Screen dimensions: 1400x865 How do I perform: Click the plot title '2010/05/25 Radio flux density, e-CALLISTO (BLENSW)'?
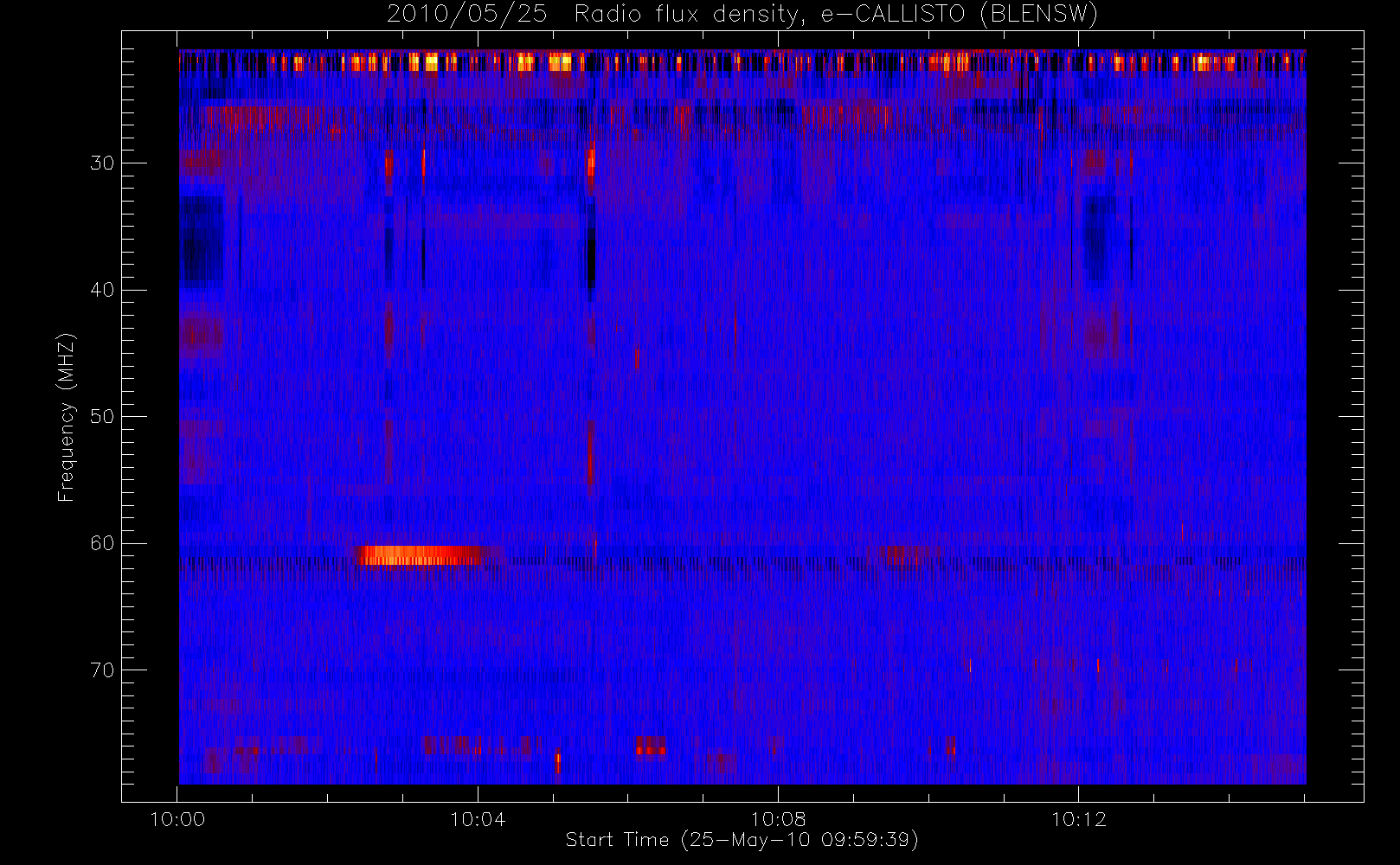click(742, 15)
